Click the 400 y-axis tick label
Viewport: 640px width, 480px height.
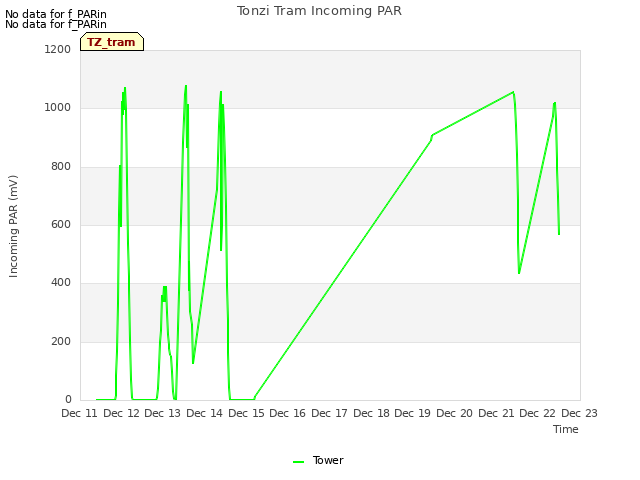pos(61,282)
